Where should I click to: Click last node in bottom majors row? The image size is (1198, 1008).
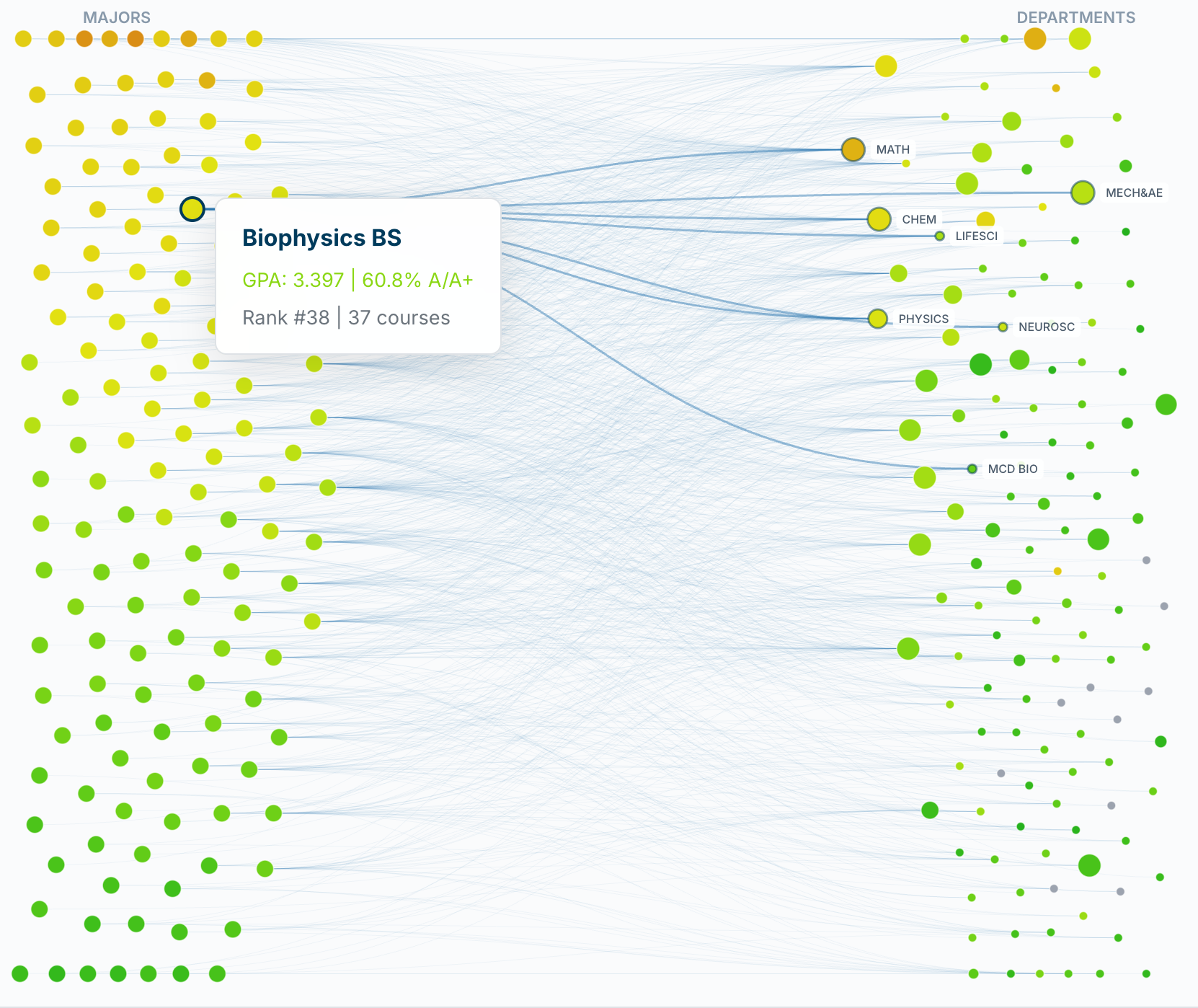pos(217,974)
